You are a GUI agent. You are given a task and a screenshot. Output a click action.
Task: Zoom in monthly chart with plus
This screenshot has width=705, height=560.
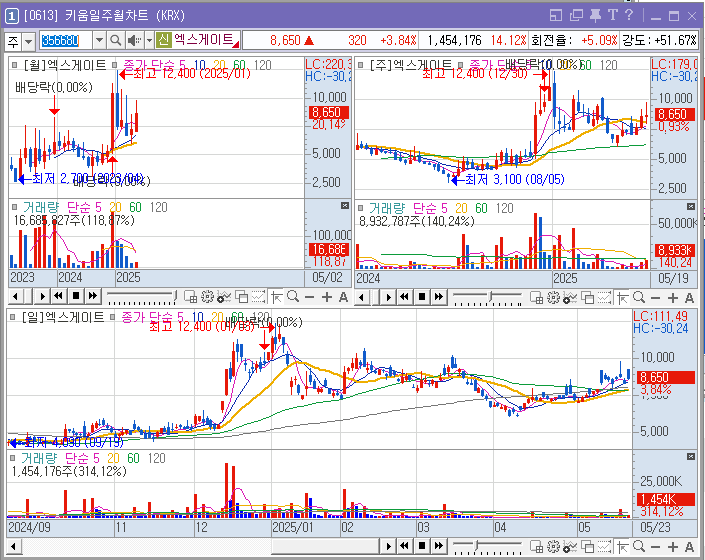click(327, 297)
